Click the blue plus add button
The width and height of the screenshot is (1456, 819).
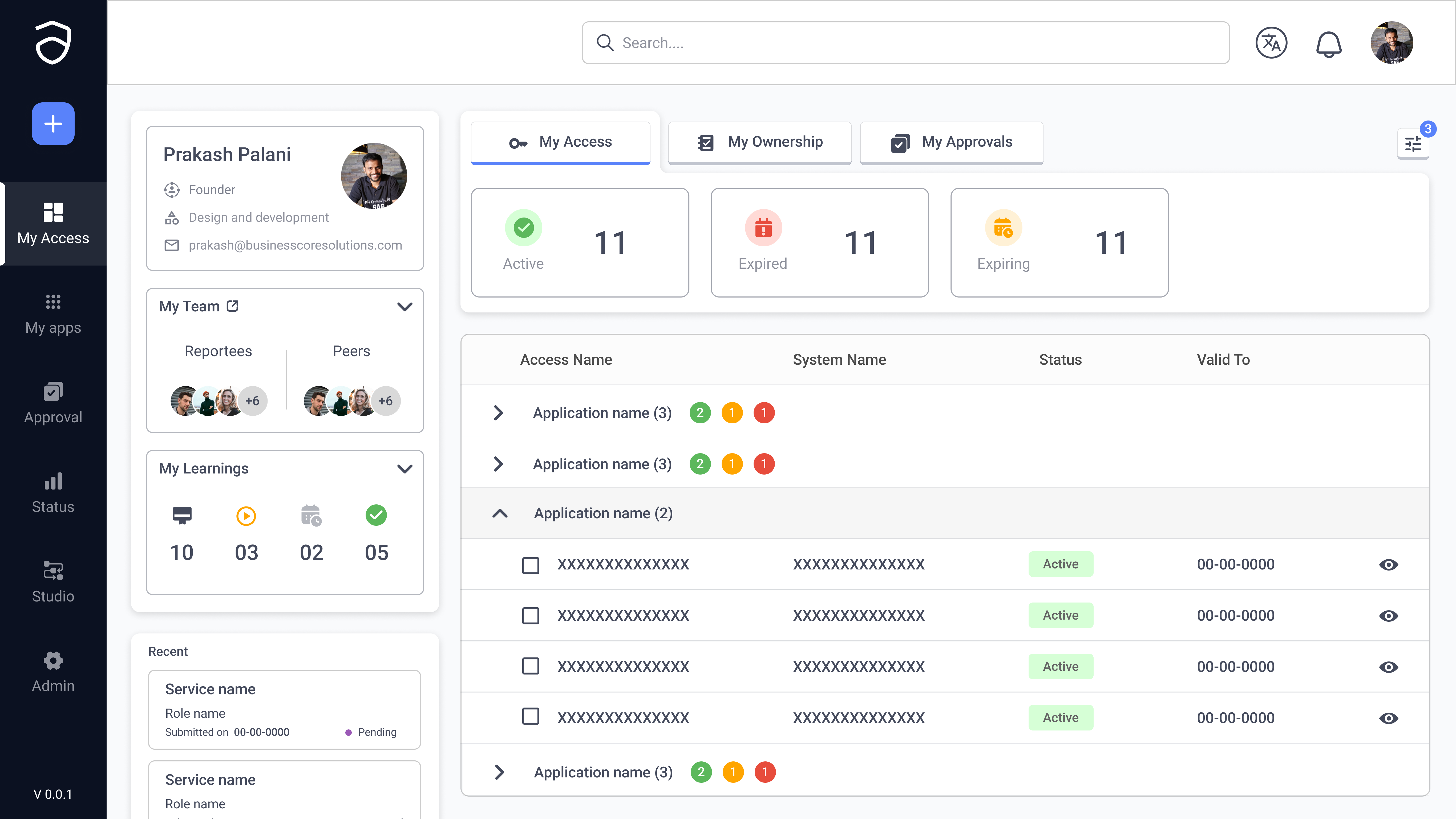53,123
